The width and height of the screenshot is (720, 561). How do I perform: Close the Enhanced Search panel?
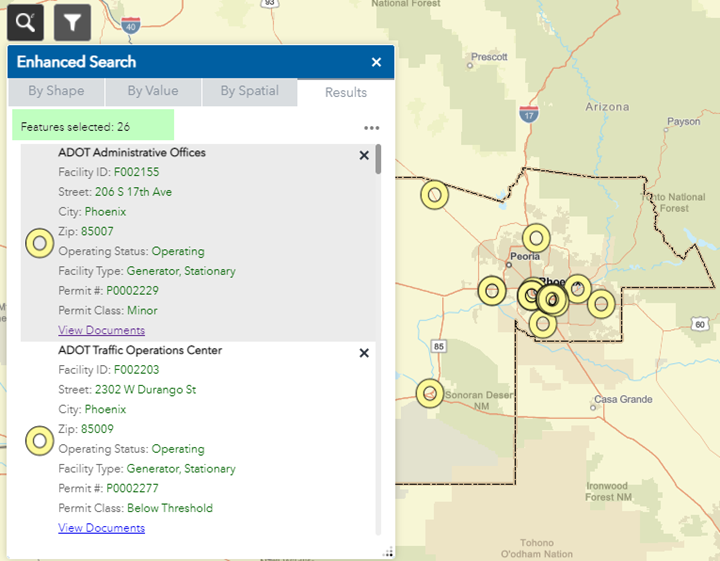376,62
